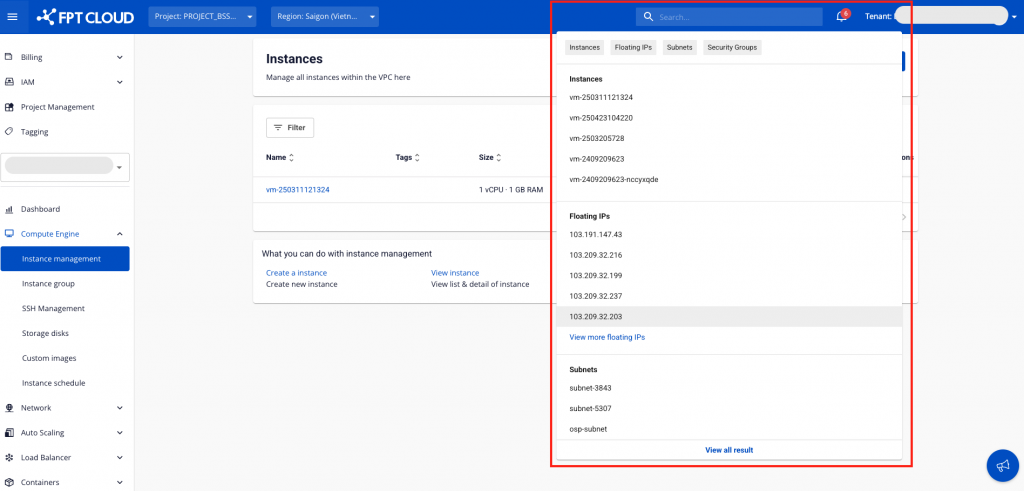Screen dimensions: 1024x491
Task: Open vm-250311121324 link in instances table
Action: 297,190
